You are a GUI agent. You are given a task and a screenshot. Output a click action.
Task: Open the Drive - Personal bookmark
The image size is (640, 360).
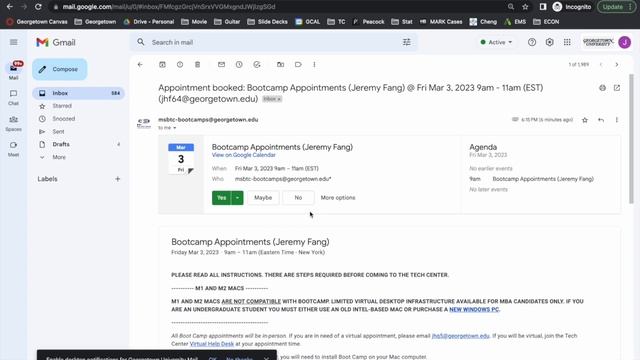(x=149, y=22)
